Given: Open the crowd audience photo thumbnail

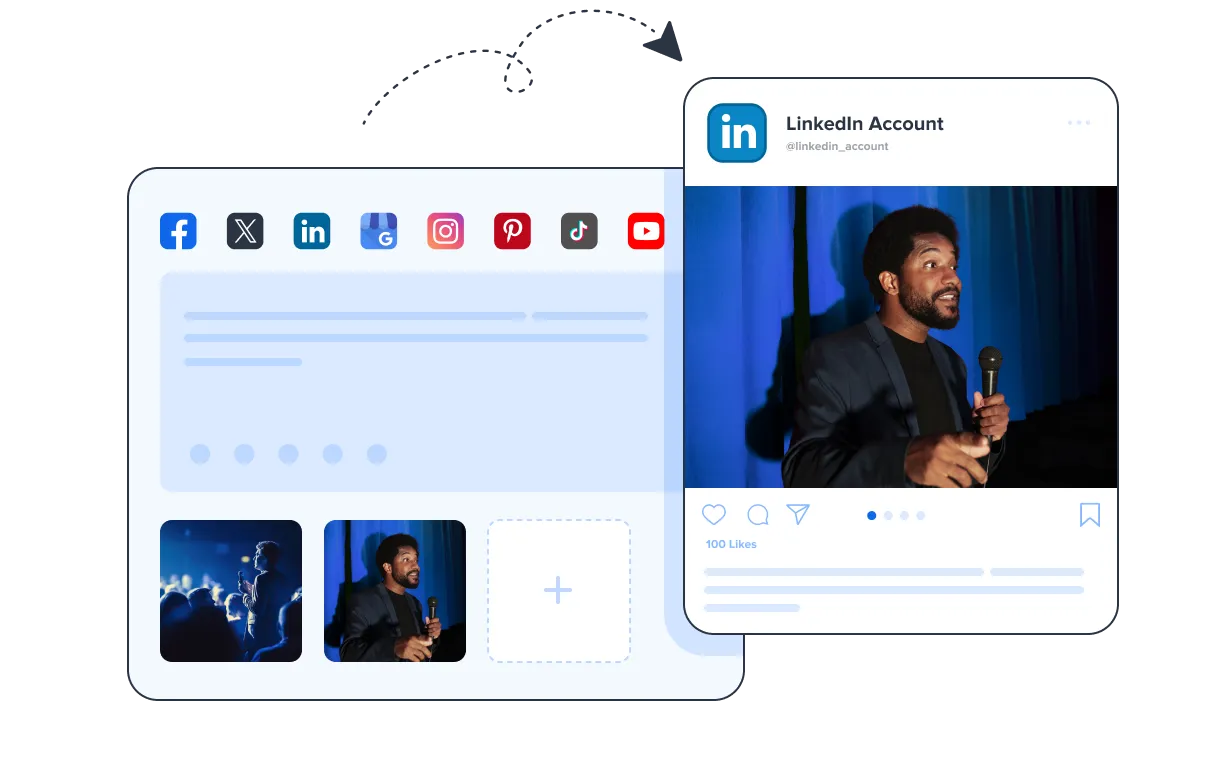Looking at the screenshot, I should pos(231,591).
